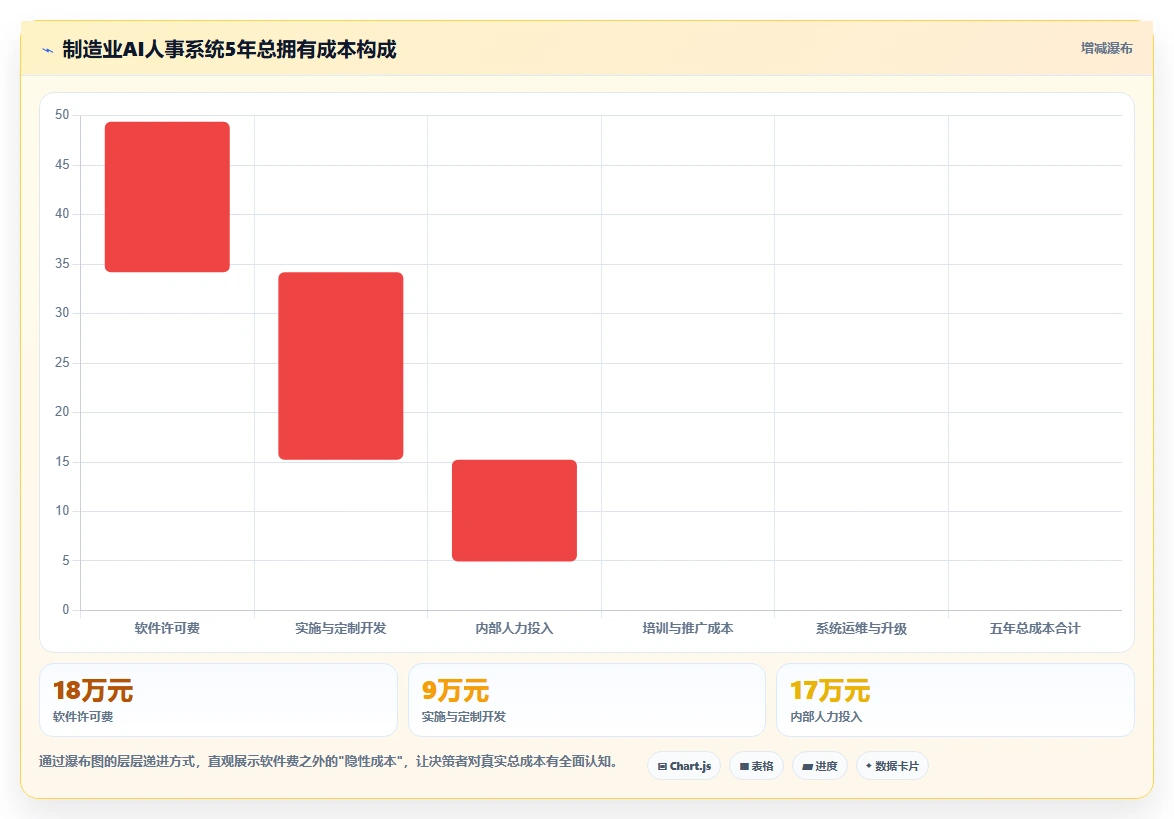Click the 软件许可费 red waterfall bar
This screenshot has width=1174, height=819.
167,197
